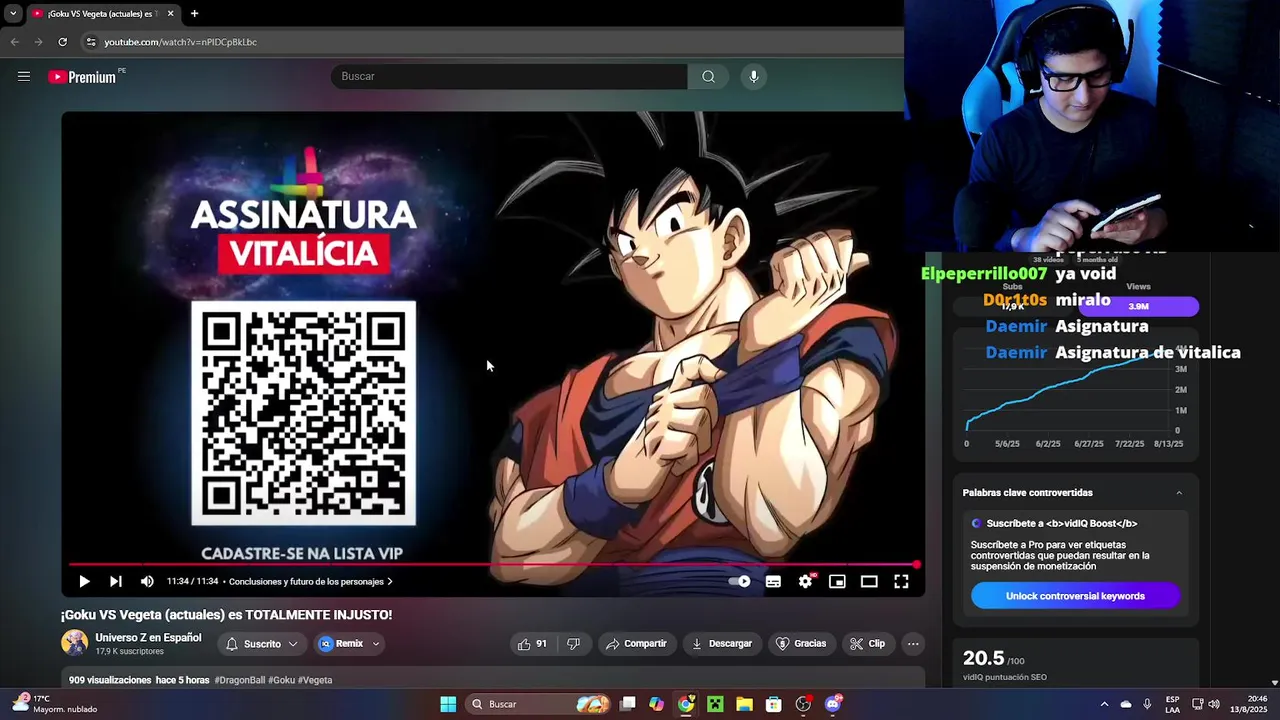The width and height of the screenshot is (1280, 720).
Task: Open Microsoft Store on taskbar
Action: (x=773, y=704)
